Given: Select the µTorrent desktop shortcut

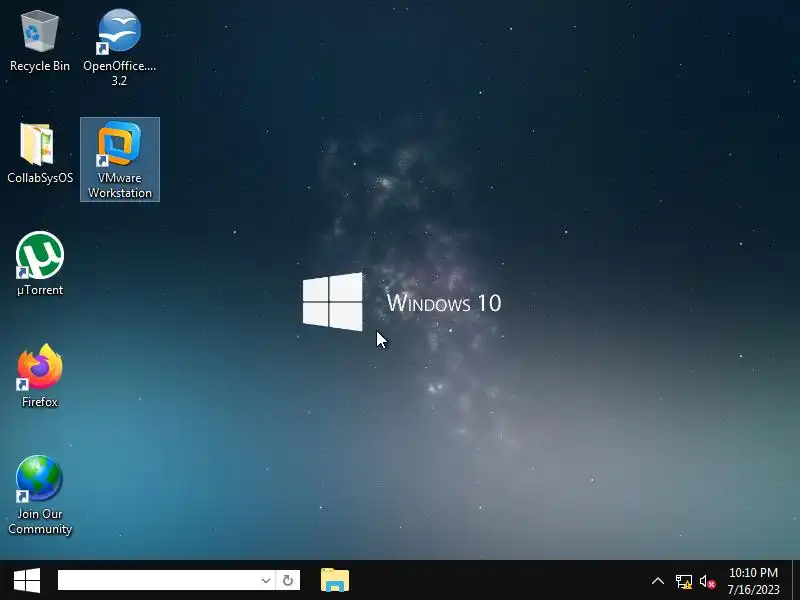Looking at the screenshot, I should (x=40, y=263).
